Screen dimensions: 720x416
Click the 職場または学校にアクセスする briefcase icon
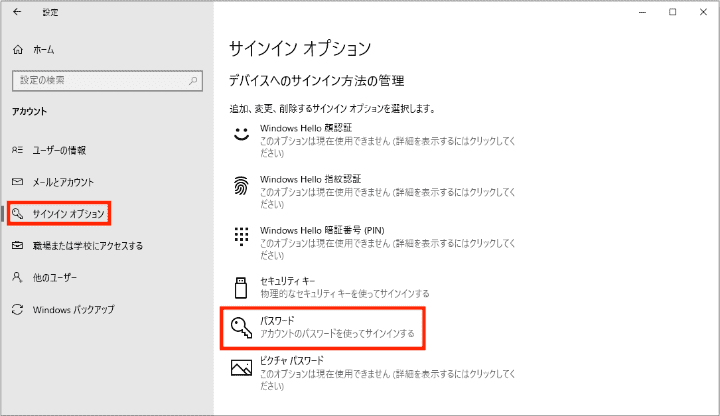17,246
